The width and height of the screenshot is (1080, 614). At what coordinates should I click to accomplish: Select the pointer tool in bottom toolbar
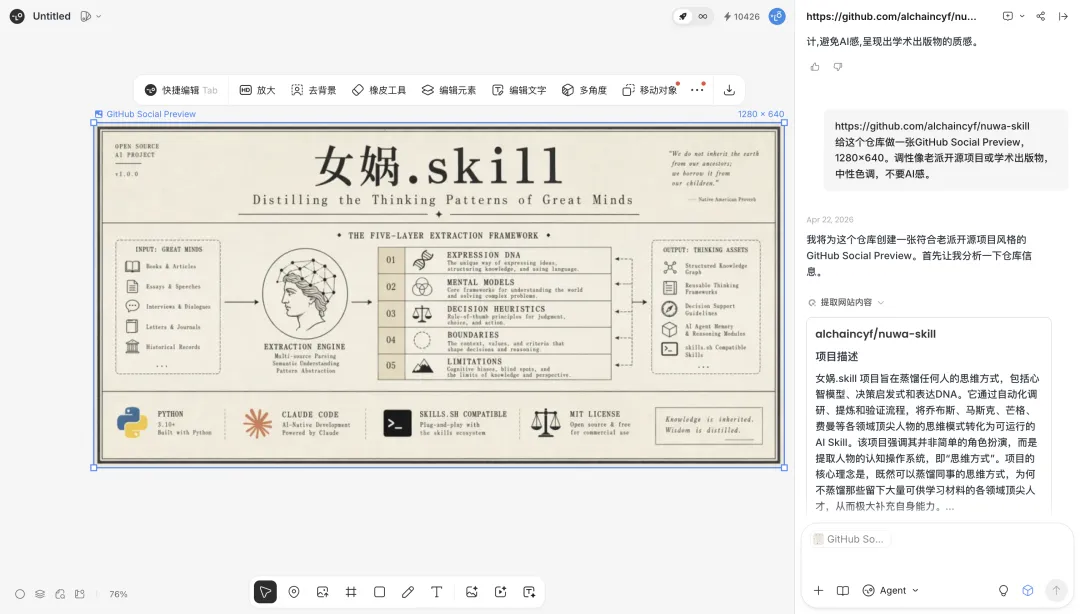click(265, 592)
